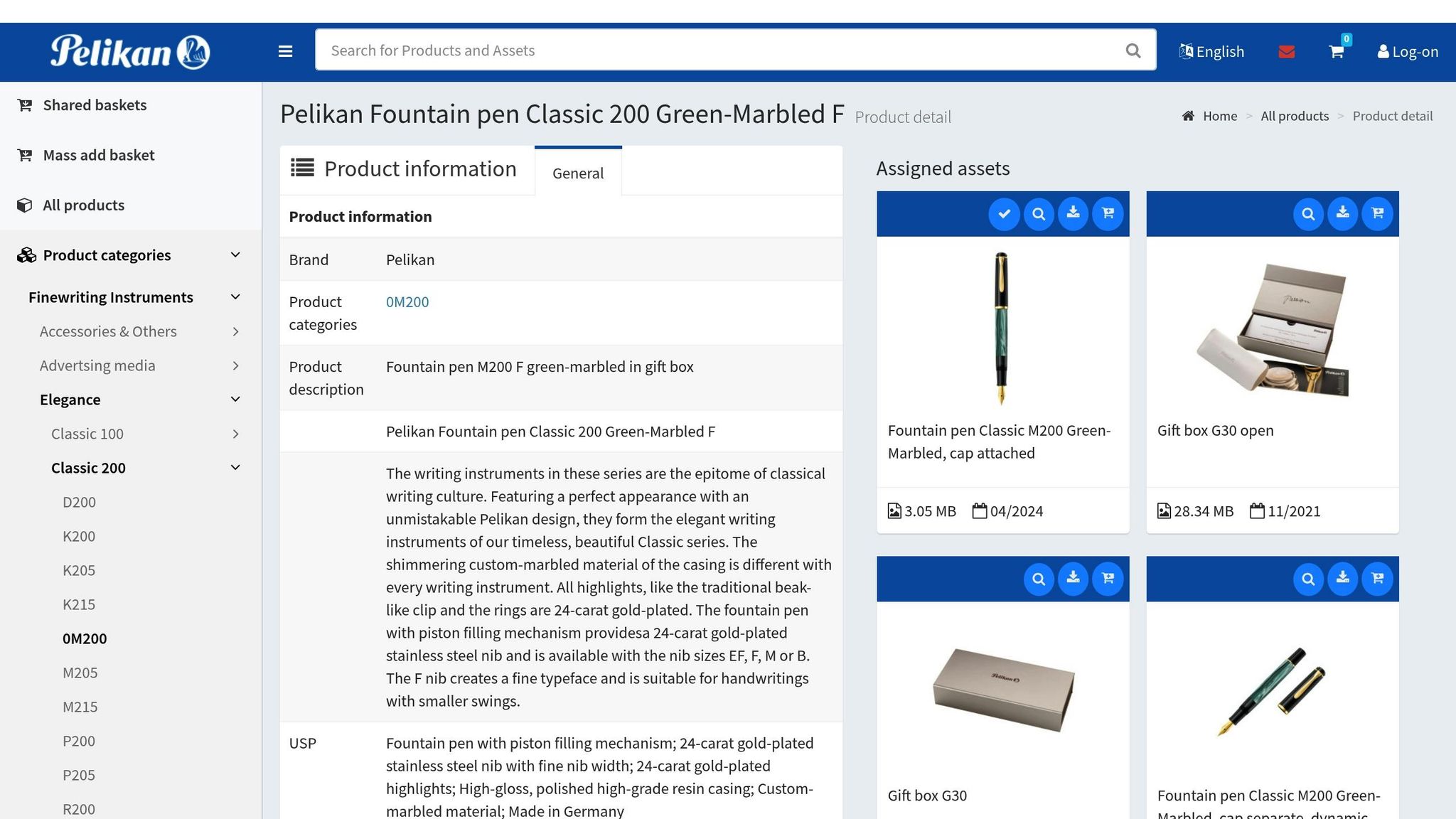Select the General tab

click(577, 173)
